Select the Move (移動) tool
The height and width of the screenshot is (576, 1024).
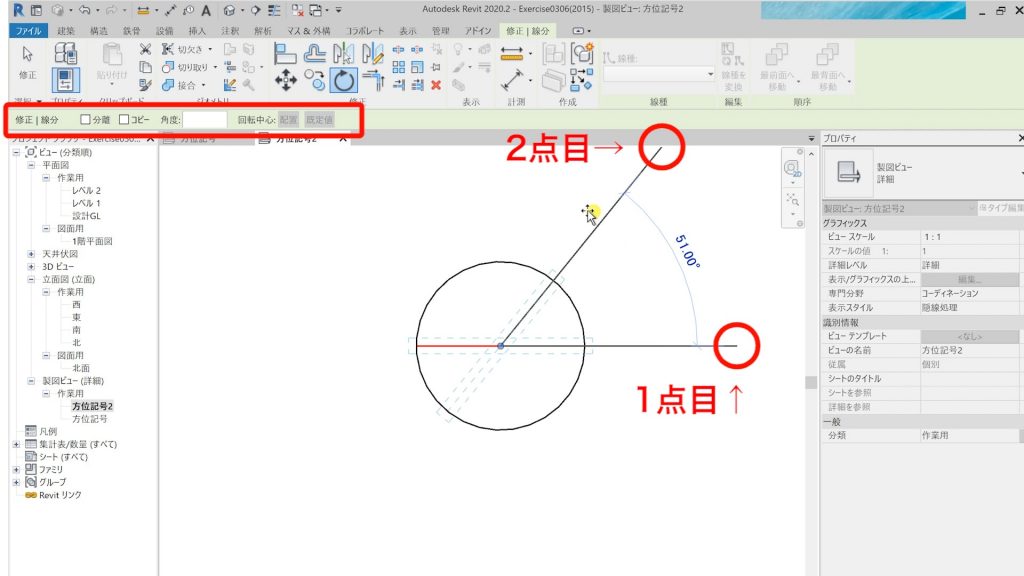pos(285,78)
